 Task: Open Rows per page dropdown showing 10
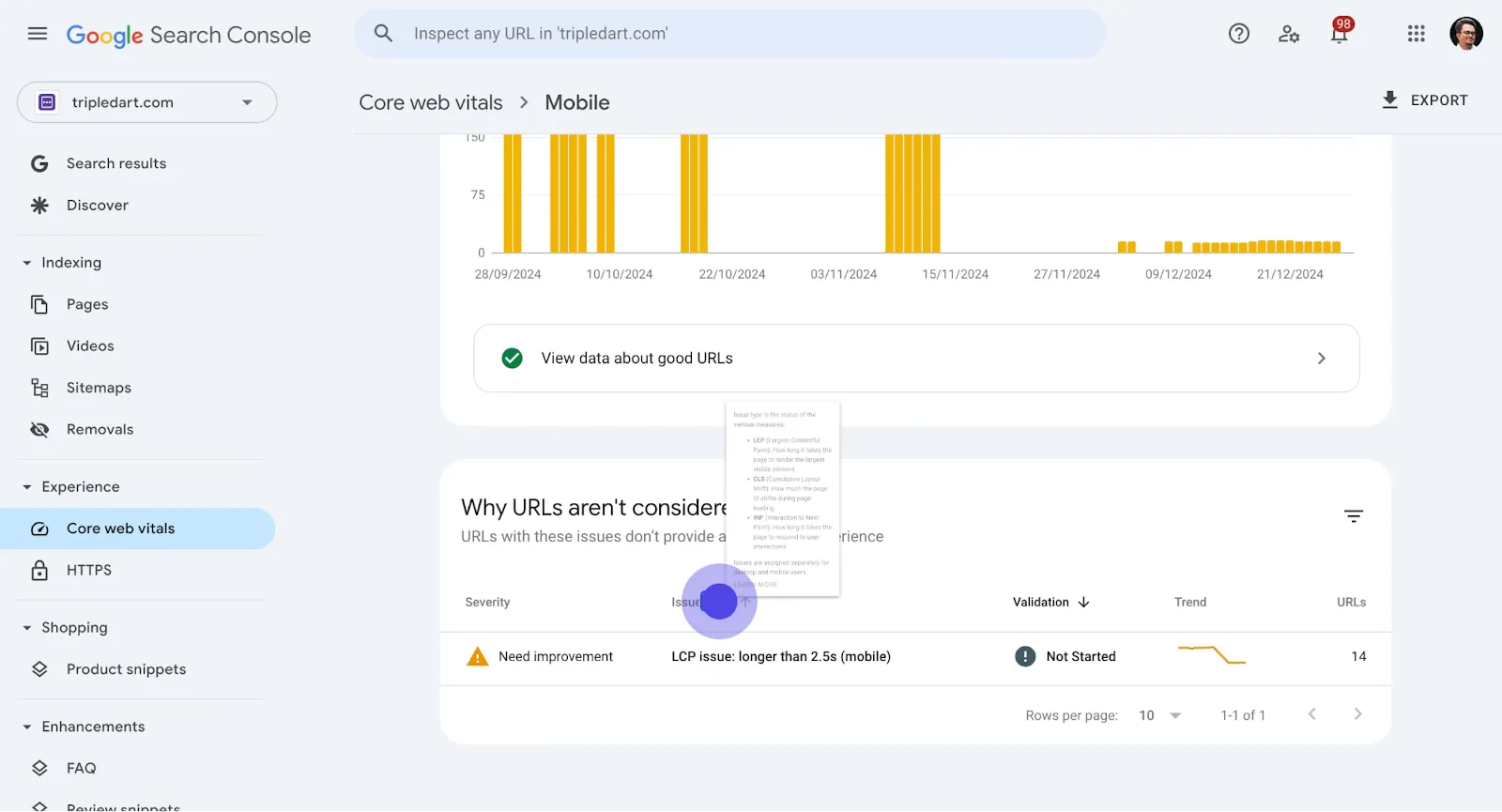pos(1159,715)
